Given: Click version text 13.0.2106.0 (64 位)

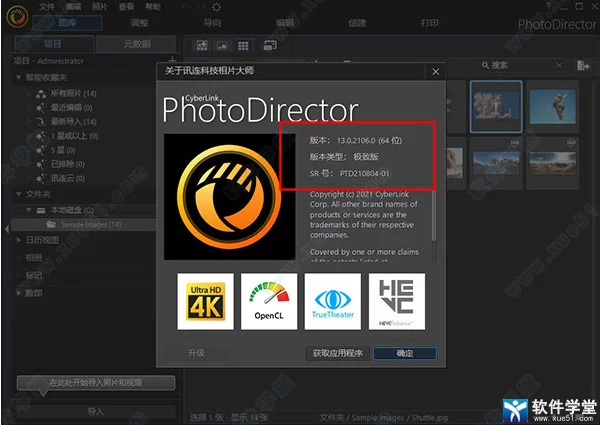Looking at the screenshot, I should [369, 140].
